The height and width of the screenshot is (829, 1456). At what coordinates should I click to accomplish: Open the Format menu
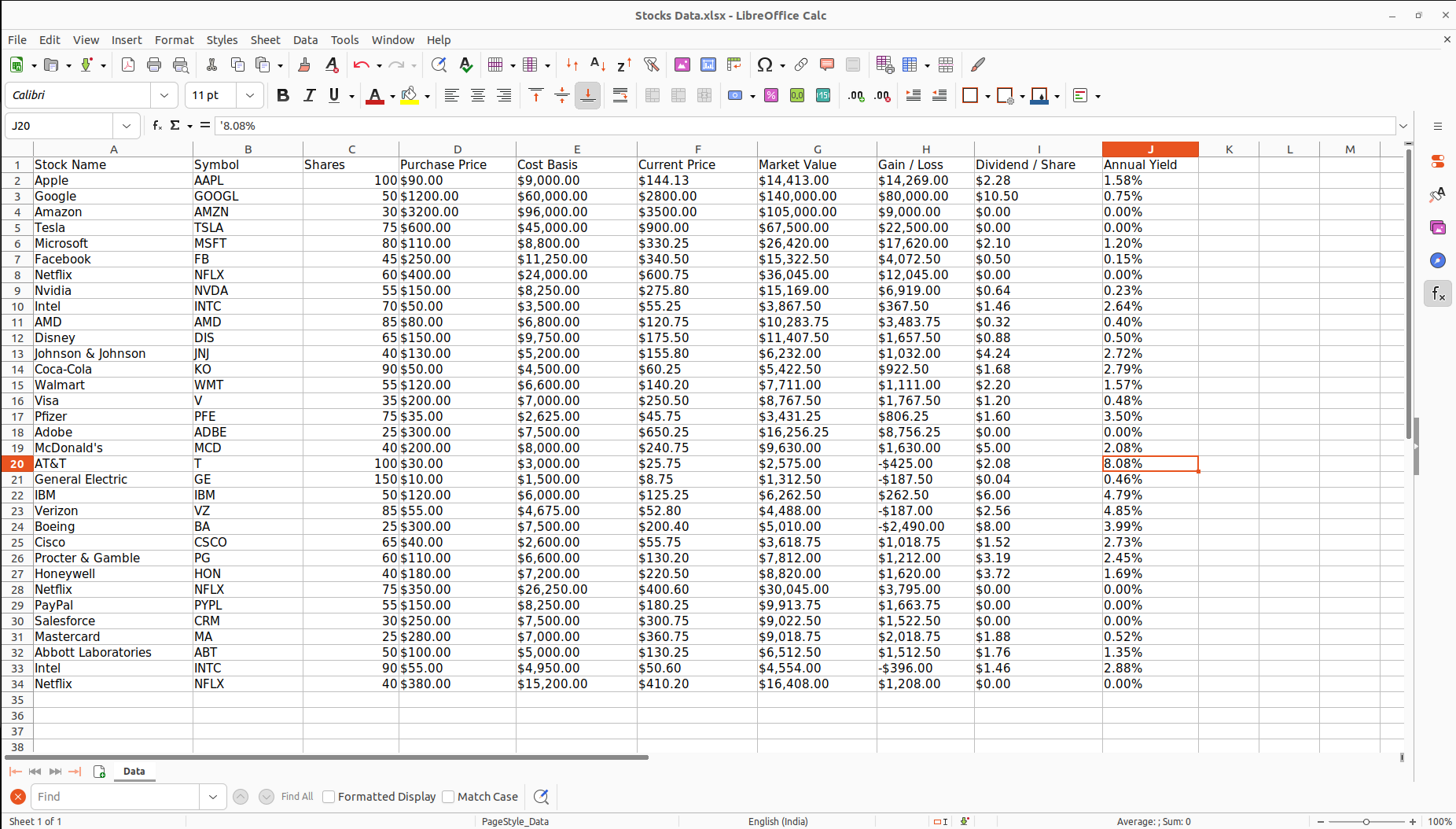tap(175, 40)
